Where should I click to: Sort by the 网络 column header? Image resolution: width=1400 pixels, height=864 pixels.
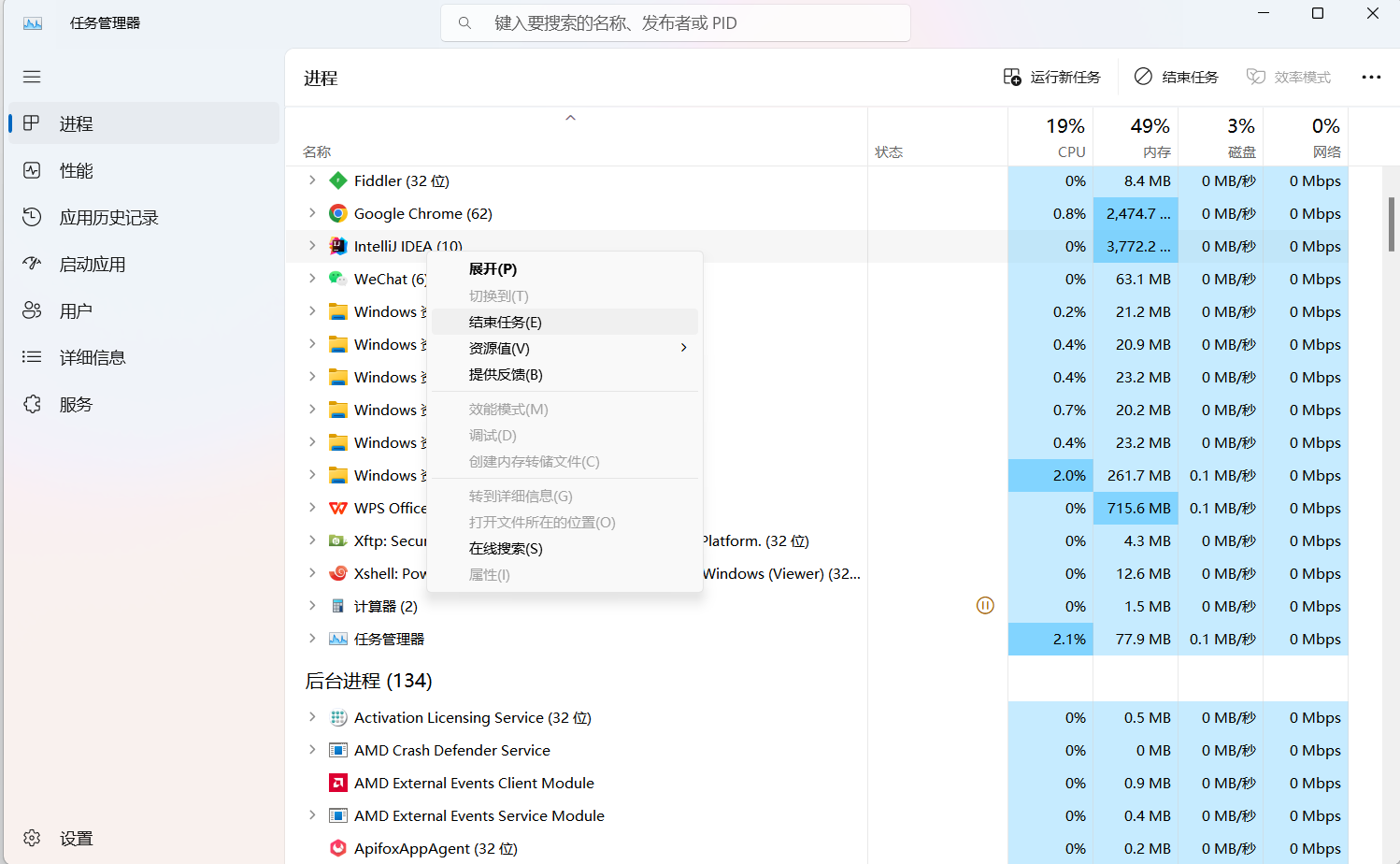1306,137
